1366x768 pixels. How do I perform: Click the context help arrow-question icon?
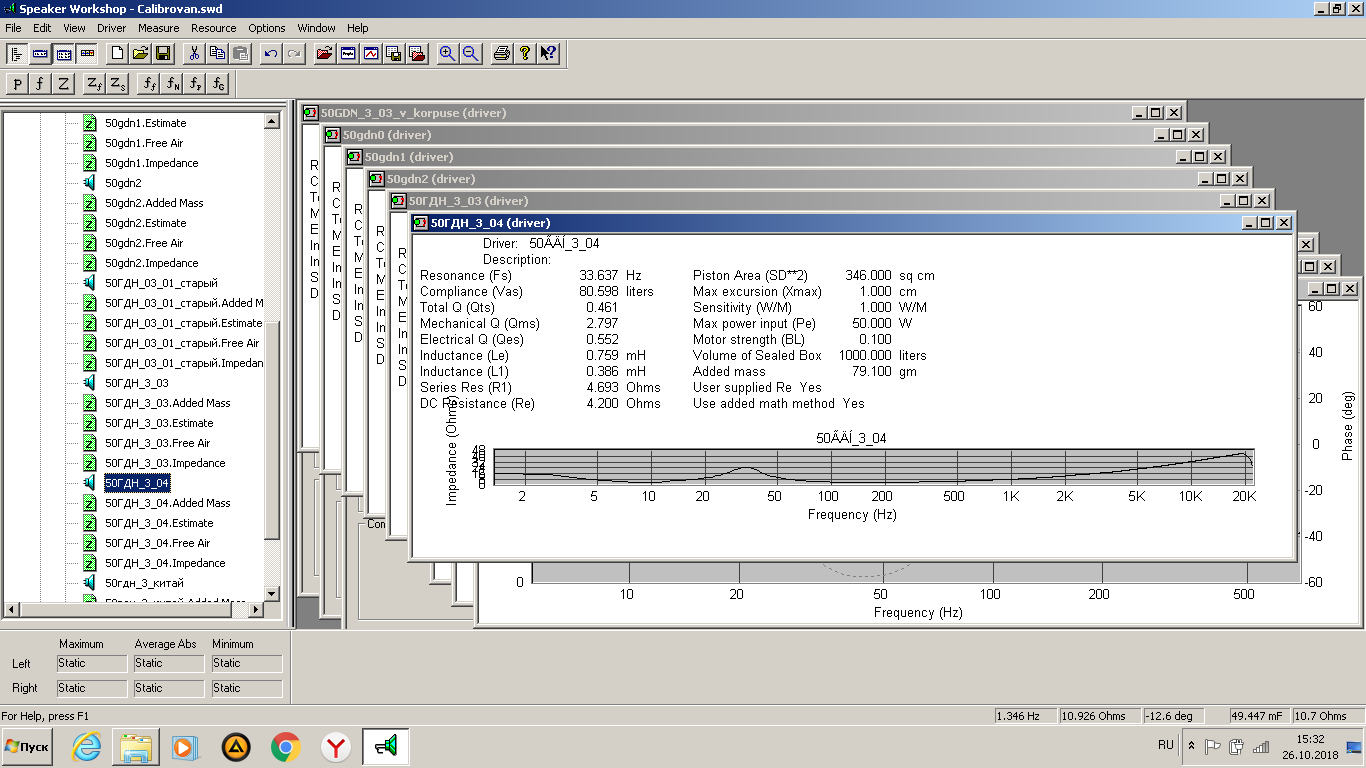pos(548,54)
